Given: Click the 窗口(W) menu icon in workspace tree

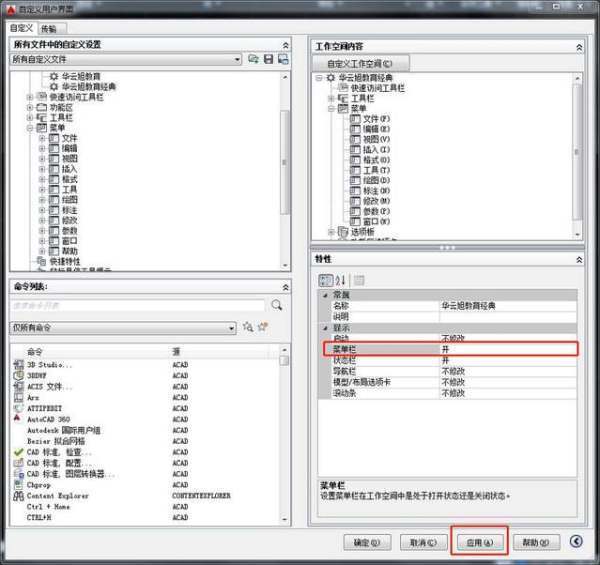Looking at the screenshot, I should coord(355,221).
